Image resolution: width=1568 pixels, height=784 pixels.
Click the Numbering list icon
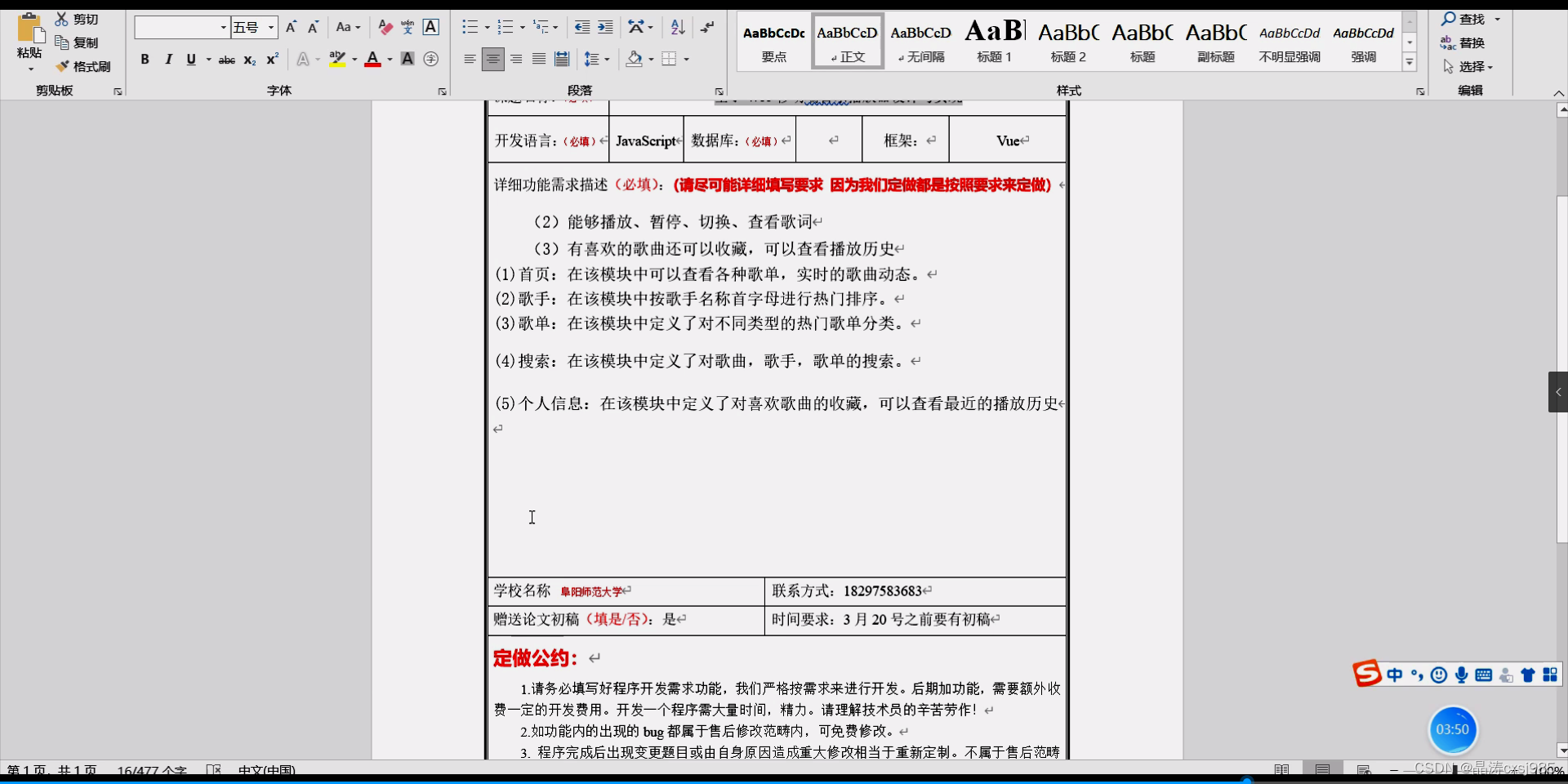click(x=506, y=28)
